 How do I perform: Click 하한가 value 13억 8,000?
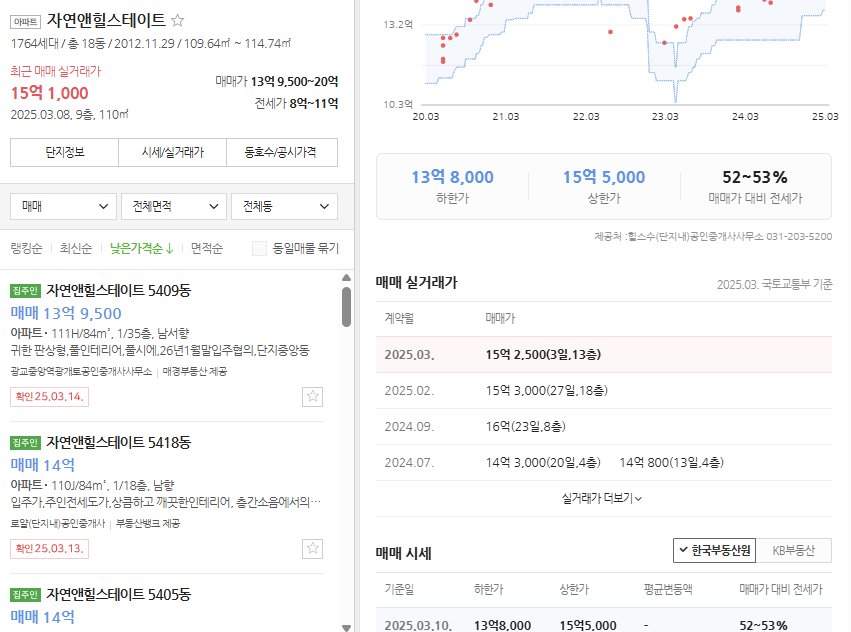452,177
